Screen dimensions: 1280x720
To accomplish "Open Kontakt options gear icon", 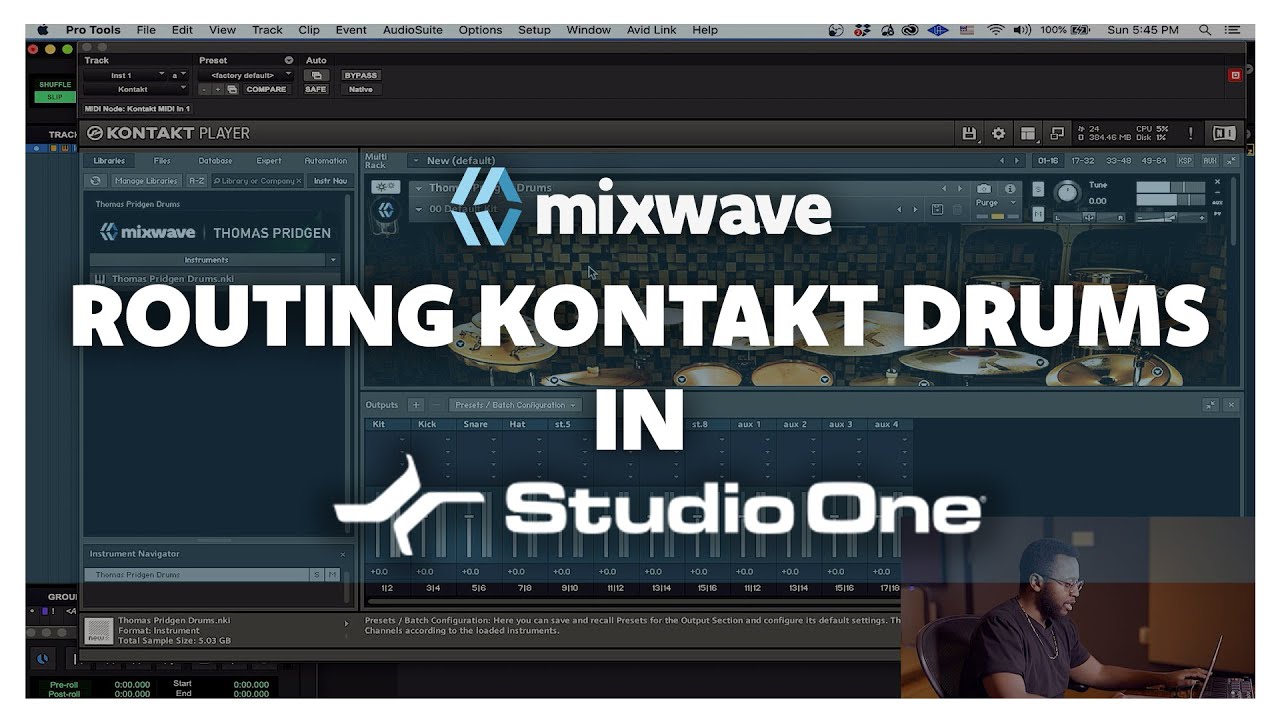I will coord(998,133).
